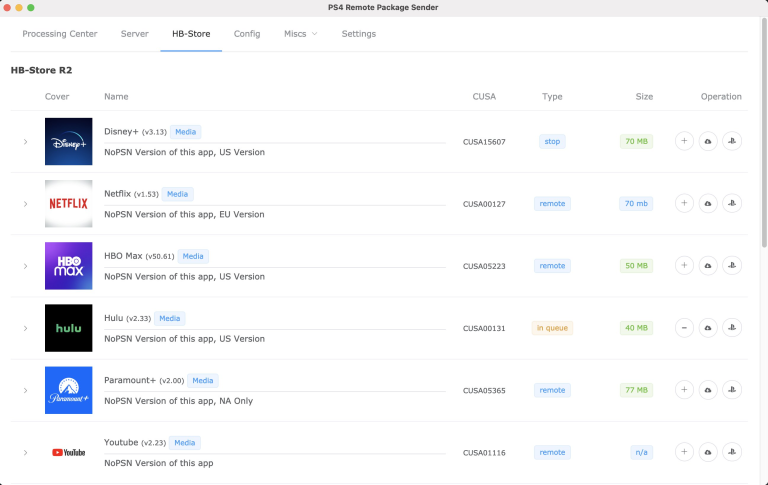
Task: Click the CUSA01116 cell
Action: [484, 453]
